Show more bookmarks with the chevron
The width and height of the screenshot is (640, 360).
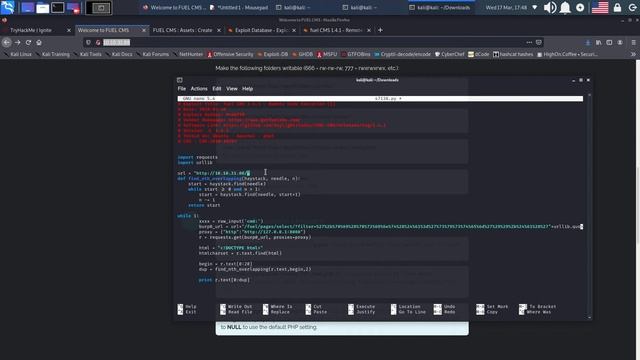tap(633, 54)
